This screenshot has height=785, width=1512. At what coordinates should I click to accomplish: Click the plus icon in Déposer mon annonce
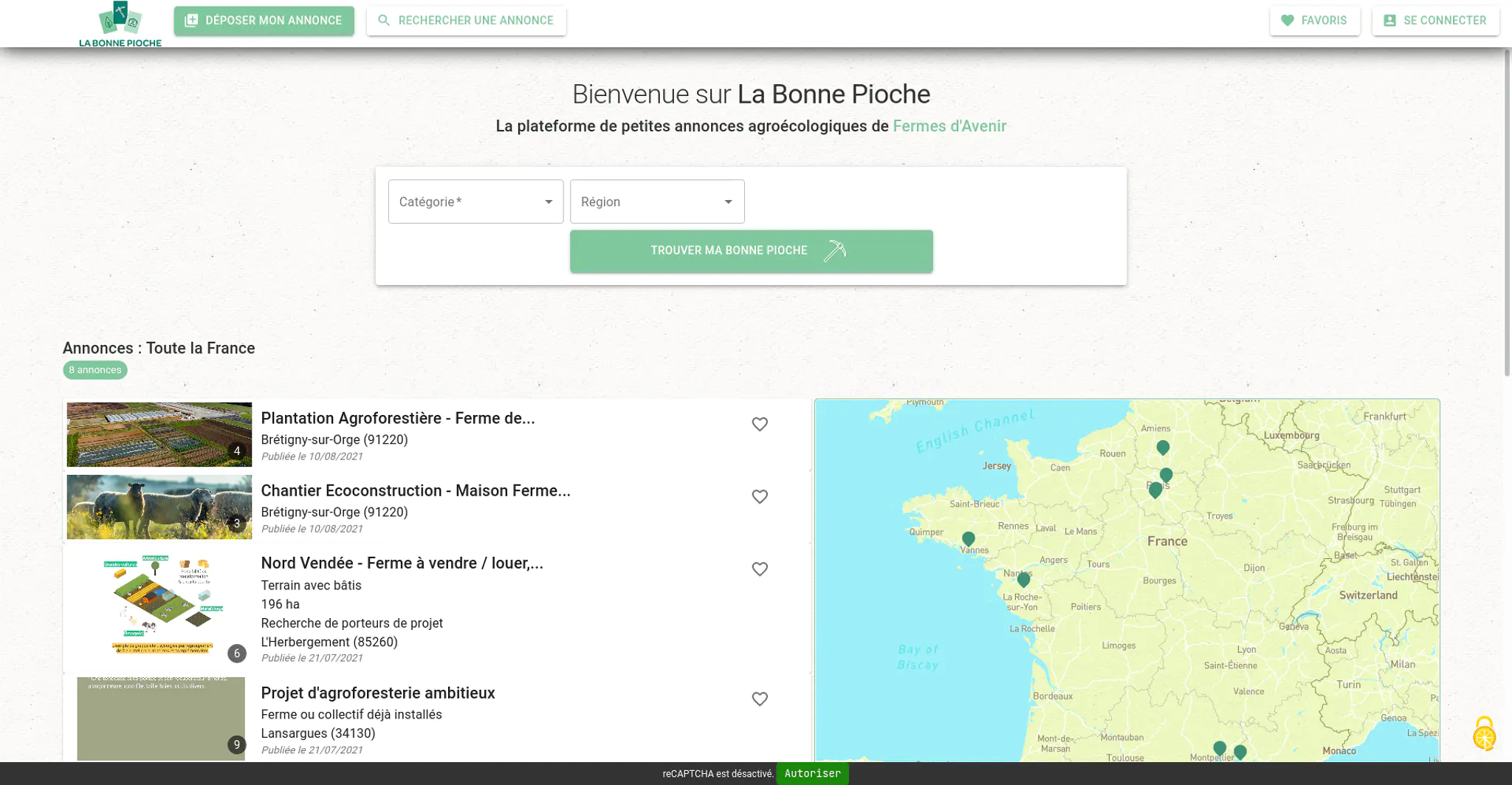point(191,21)
